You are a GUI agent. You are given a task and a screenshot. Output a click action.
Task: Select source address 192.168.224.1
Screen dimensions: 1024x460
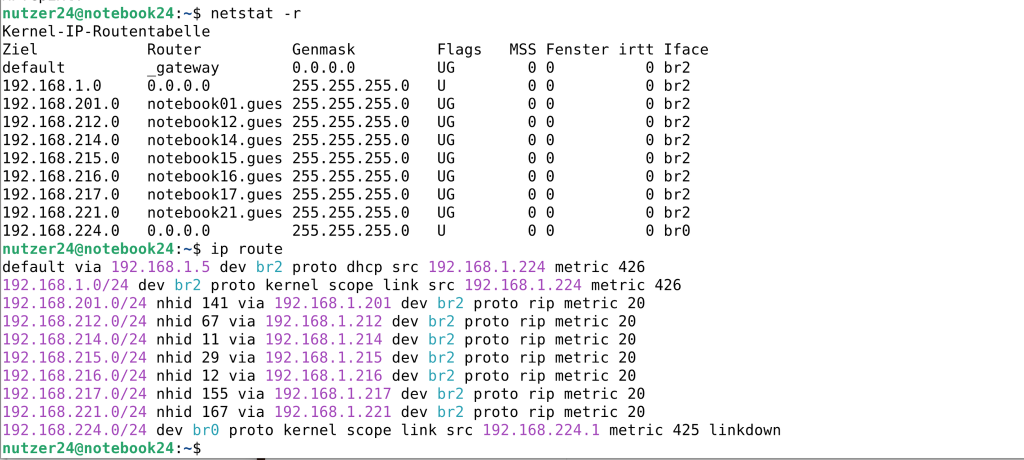click(541, 430)
